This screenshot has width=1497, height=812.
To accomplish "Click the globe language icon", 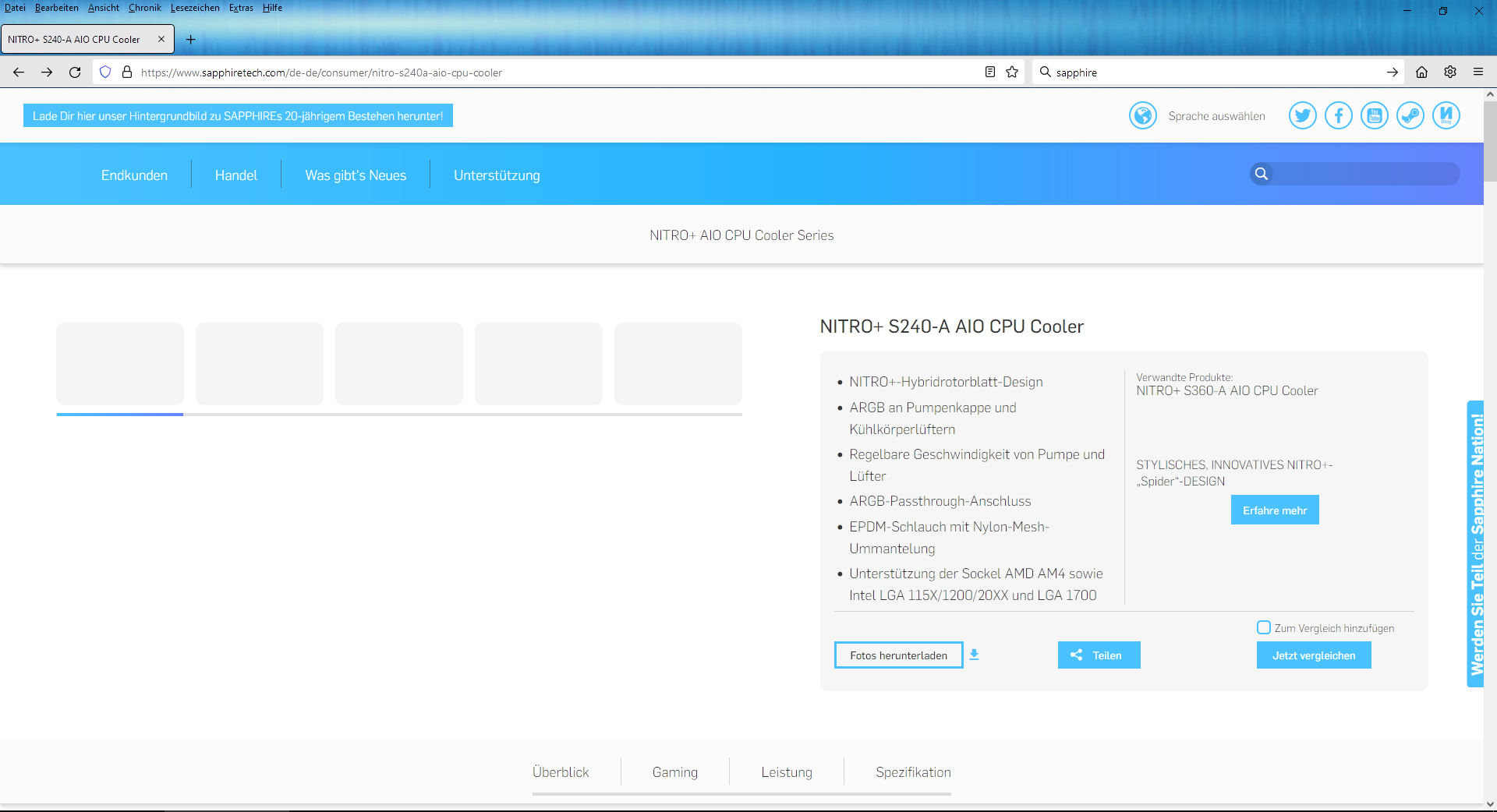I will coord(1142,116).
